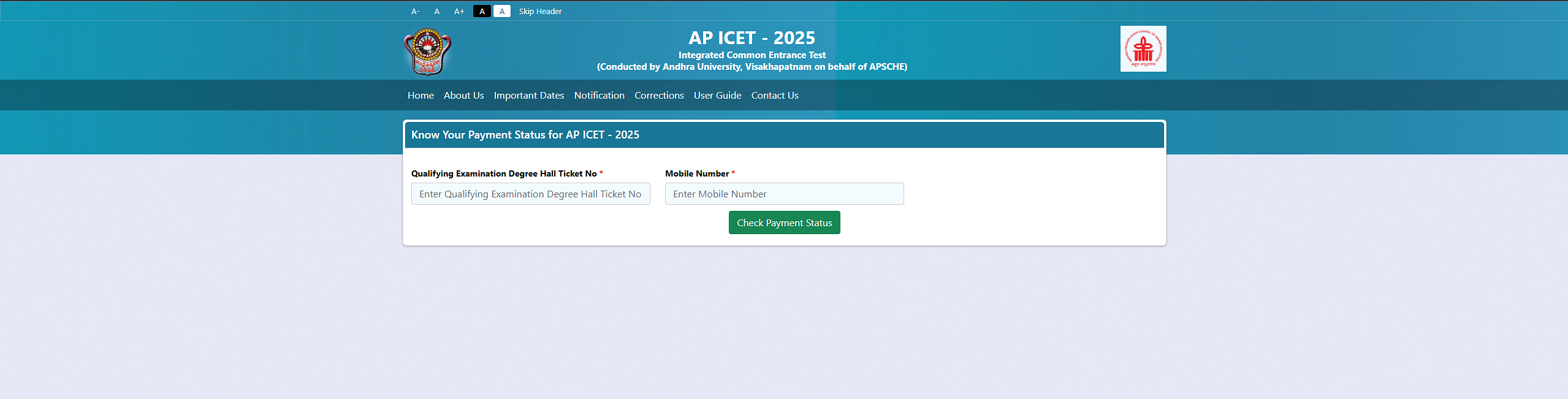1568x399 pixels.
Task: Open the Corrections page
Action: [659, 95]
